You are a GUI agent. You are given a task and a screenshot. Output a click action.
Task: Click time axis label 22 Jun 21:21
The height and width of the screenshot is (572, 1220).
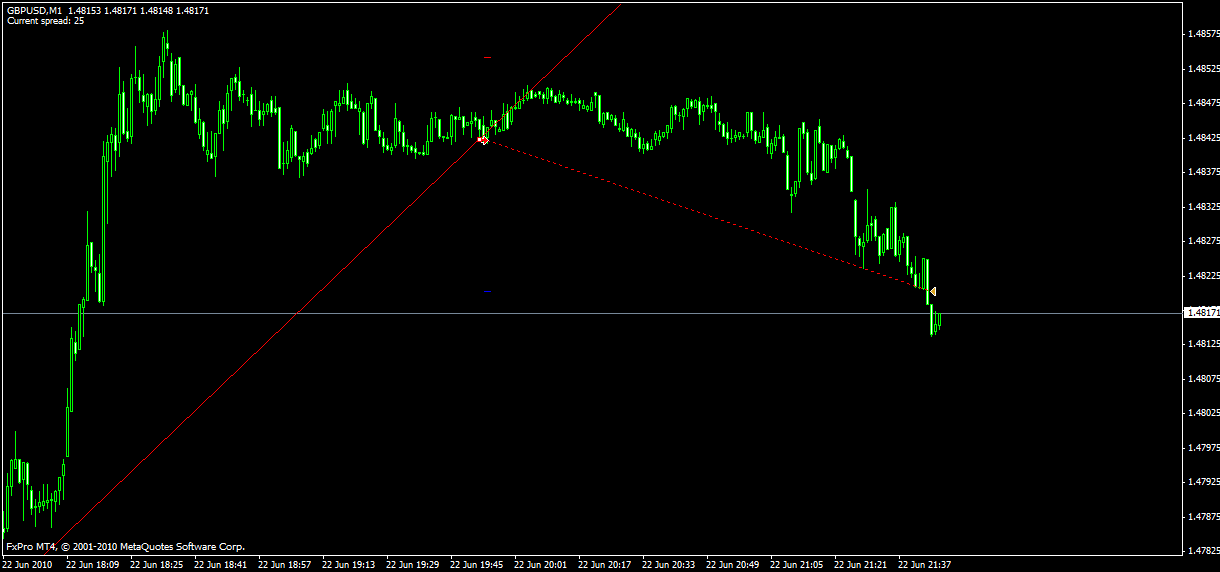click(x=861, y=564)
